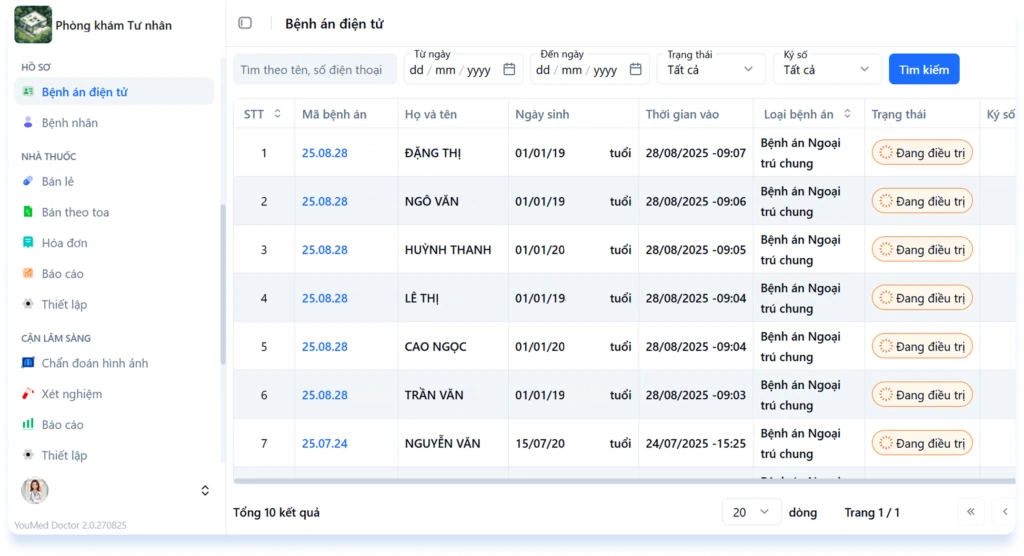Click the Bệnh nhân person icon
Screen dimensions: 1024x556
click(x=28, y=123)
